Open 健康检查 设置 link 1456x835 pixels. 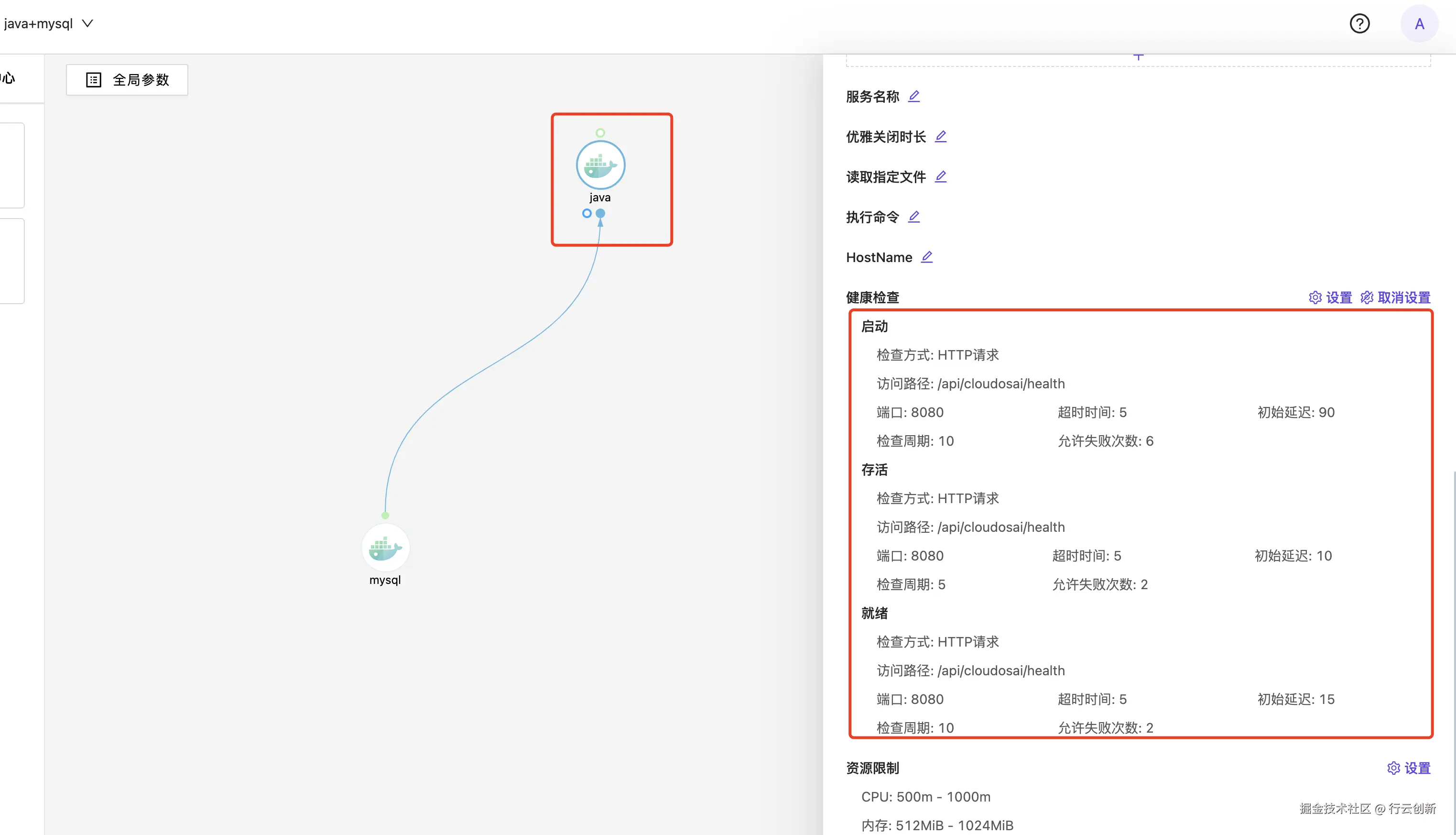1330,297
